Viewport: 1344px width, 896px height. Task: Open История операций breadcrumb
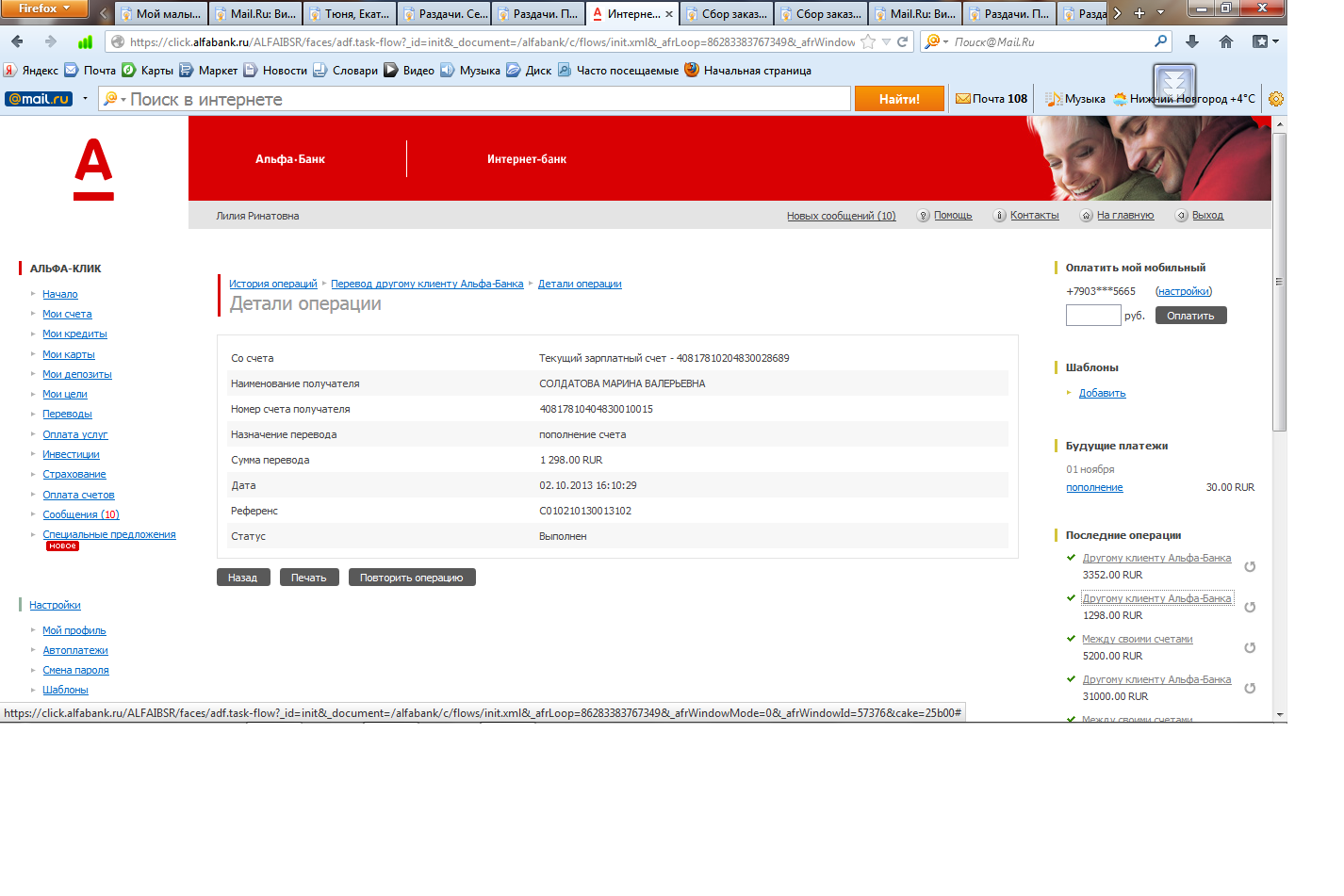point(273,284)
